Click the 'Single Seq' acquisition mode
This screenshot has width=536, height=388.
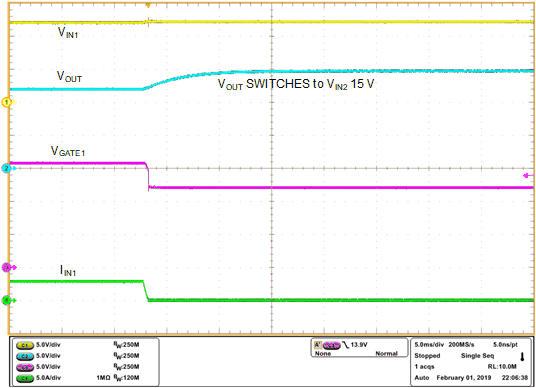pyautogui.click(x=477, y=356)
